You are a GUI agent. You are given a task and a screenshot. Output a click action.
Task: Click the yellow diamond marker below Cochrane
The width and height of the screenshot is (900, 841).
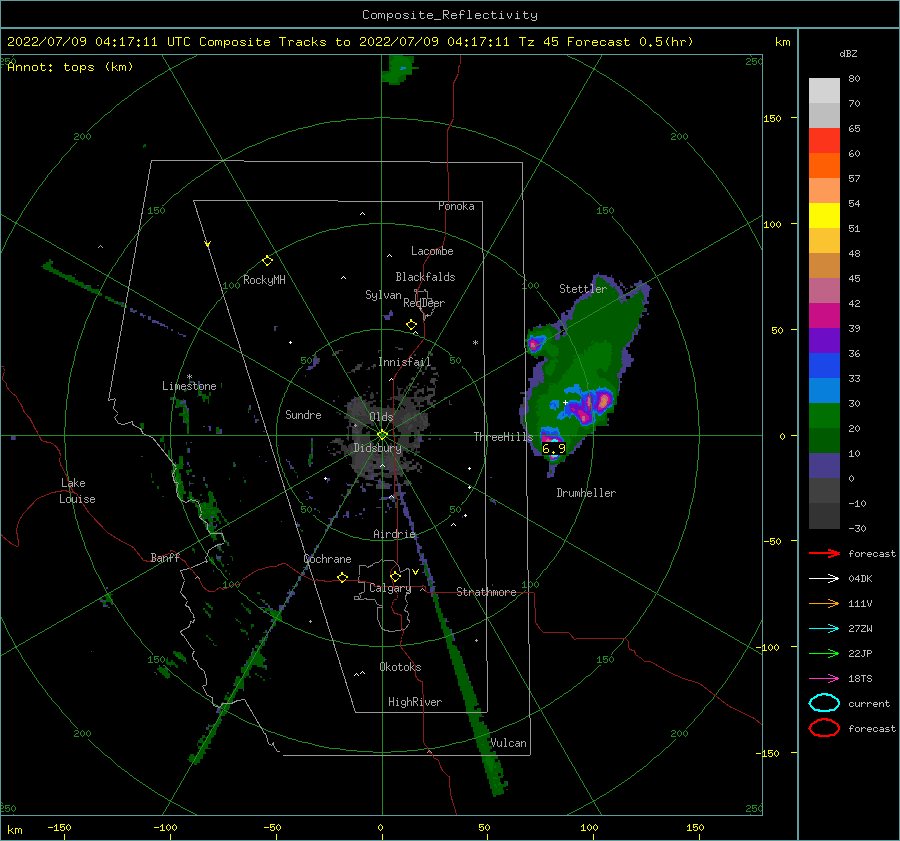[342, 578]
